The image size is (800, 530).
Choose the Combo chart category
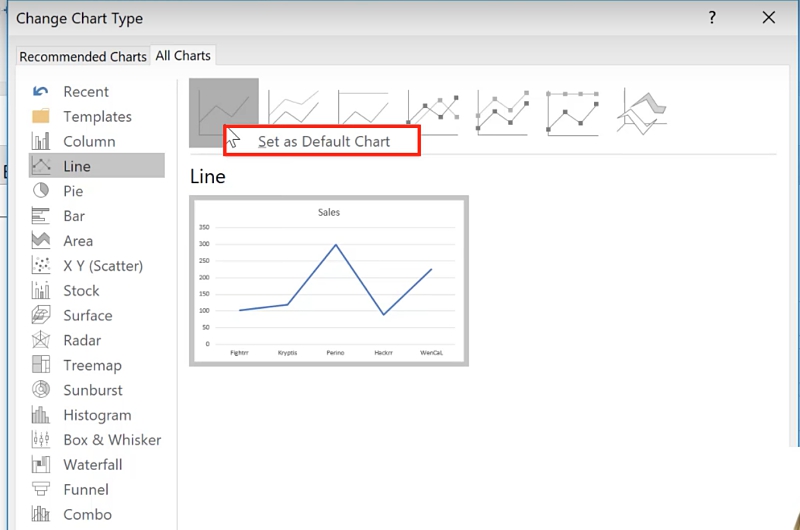tap(87, 514)
